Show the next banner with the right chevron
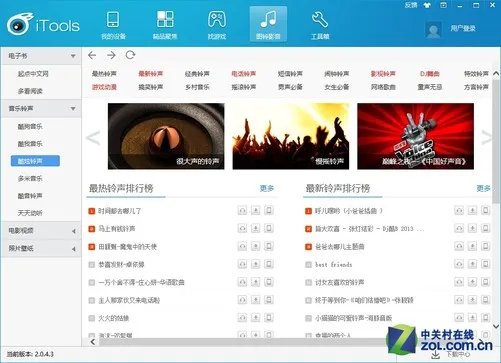This screenshot has height=363, width=501. coord(486,137)
